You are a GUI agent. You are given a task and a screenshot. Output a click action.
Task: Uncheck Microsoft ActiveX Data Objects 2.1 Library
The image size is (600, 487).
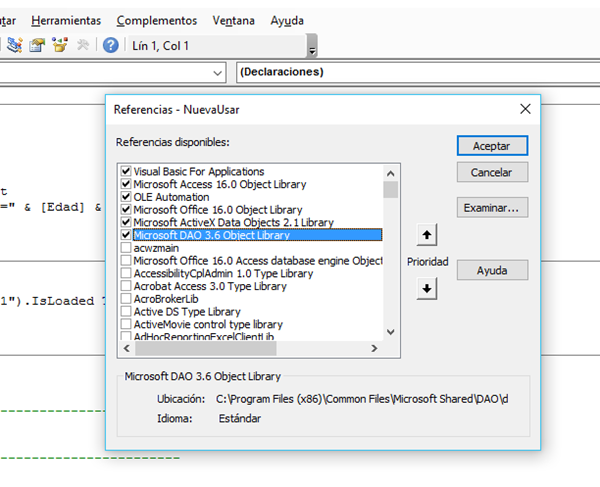tap(125, 223)
